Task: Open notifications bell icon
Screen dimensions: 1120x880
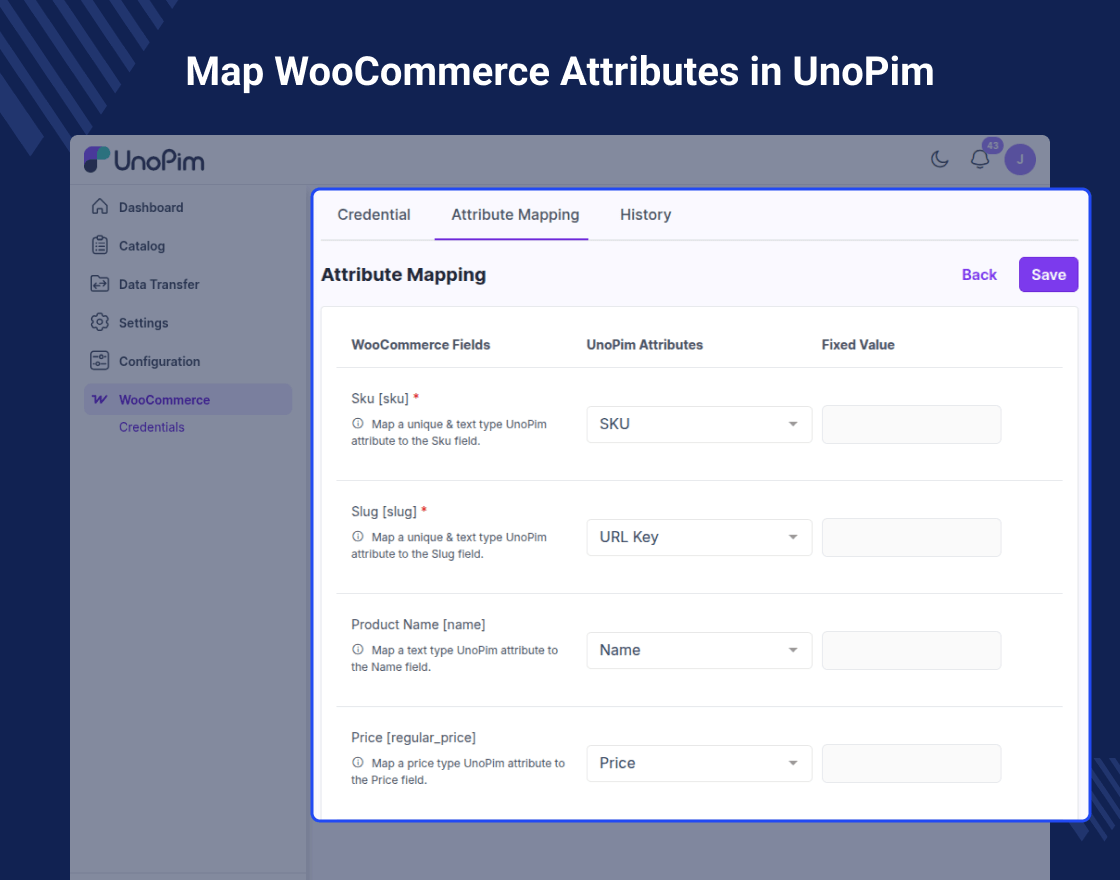Action: 979,159
